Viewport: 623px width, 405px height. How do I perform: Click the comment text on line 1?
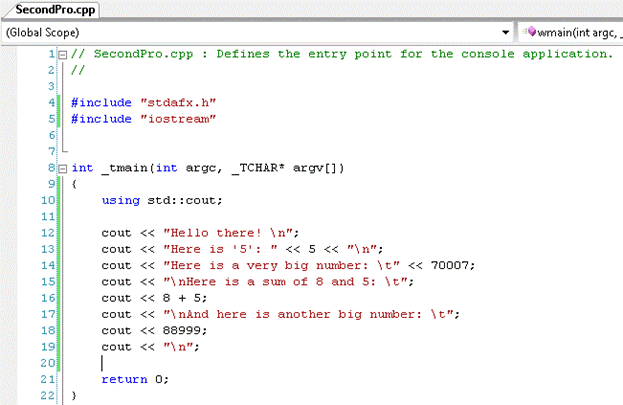(x=342, y=54)
